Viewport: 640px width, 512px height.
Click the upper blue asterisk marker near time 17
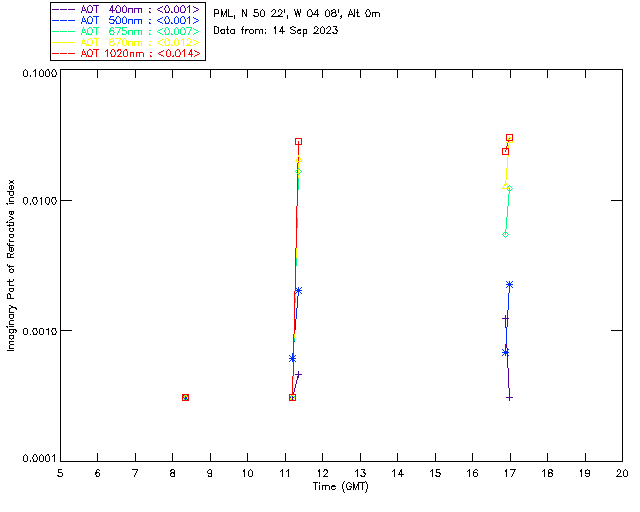[509, 285]
